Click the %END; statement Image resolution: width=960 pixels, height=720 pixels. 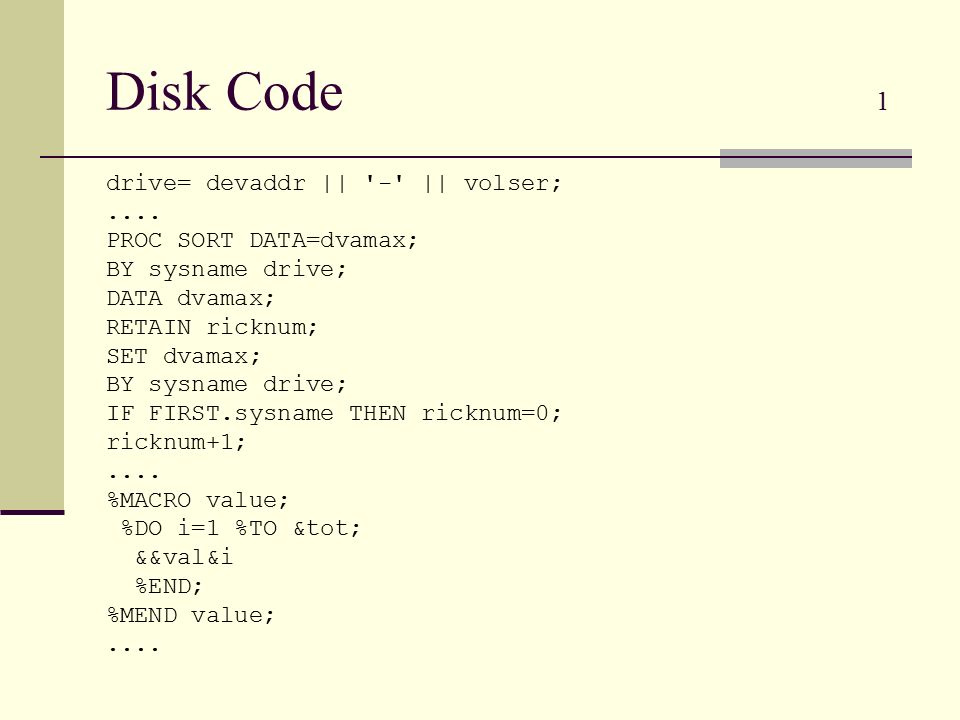point(168,586)
